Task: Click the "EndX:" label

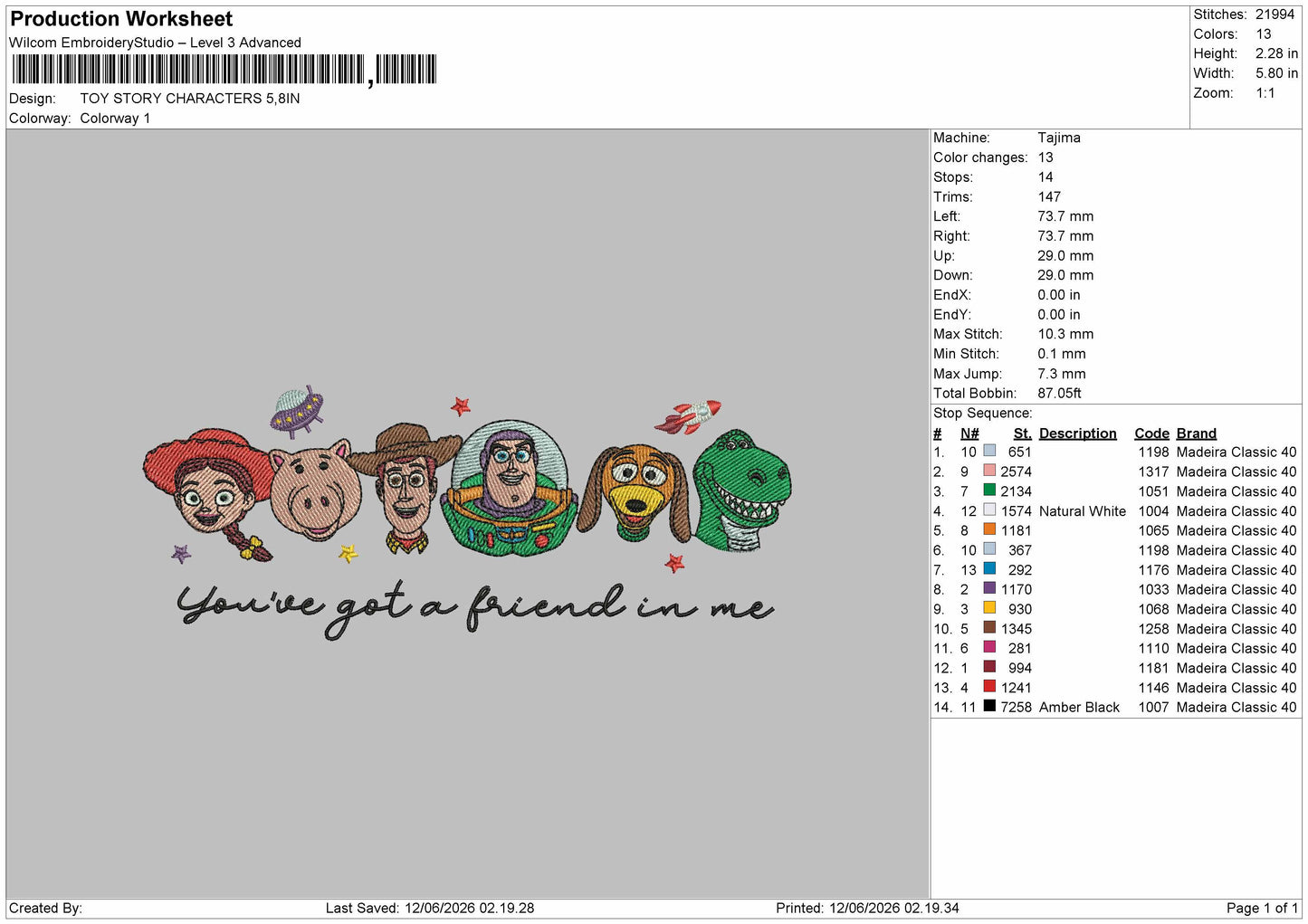Action: point(952,295)
